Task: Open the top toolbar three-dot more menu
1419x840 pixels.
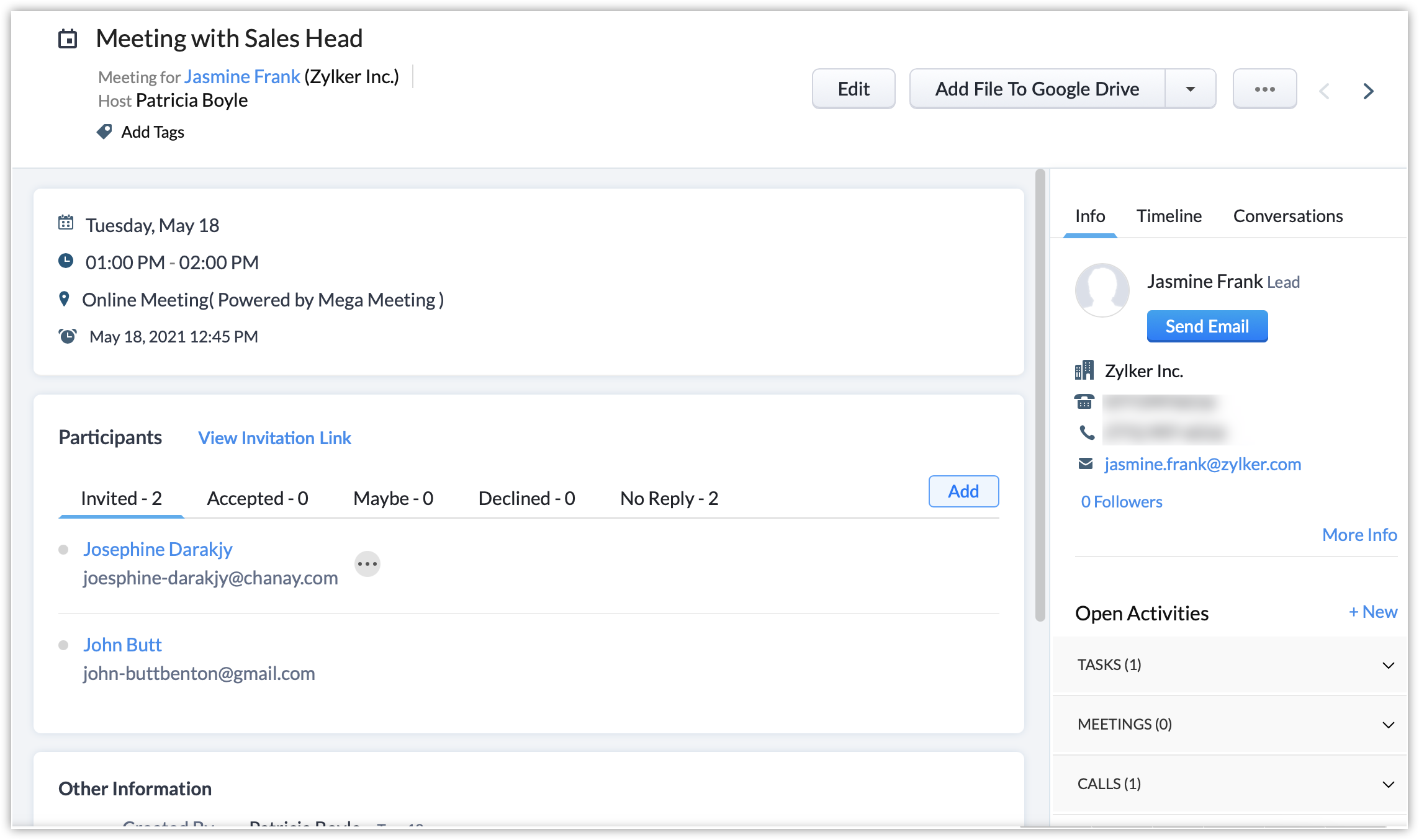Action: [1264, 89]
